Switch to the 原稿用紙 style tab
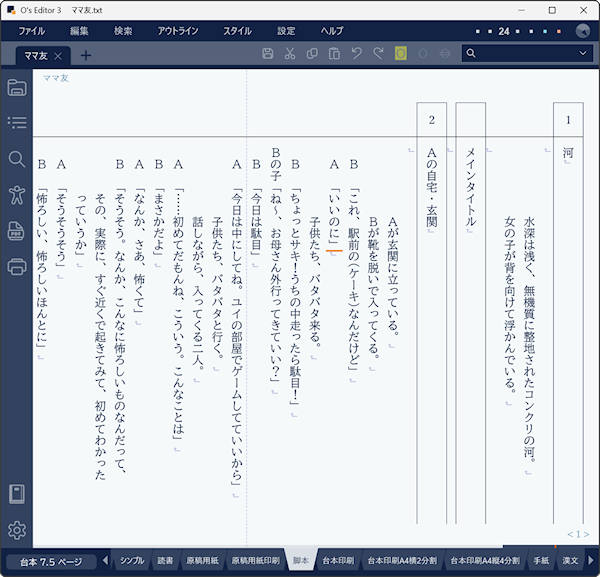The width and height of the screenshot is (600, 577). tap(203, 561)
